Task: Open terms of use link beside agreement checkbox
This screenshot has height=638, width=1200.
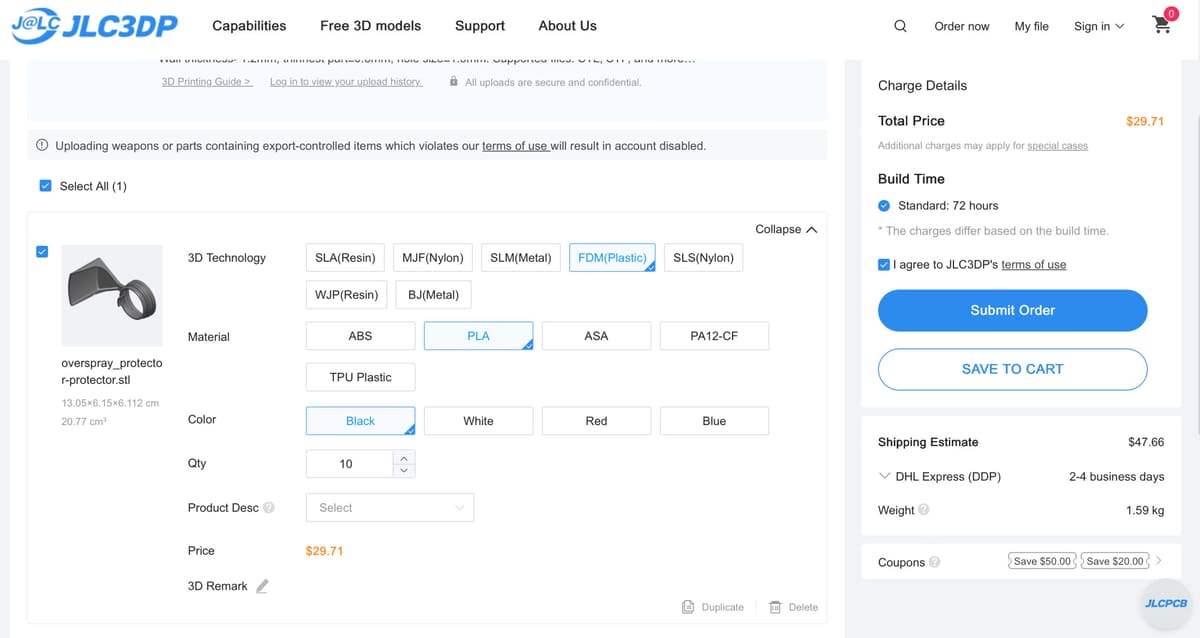Action: pyautogui.click(x=1033, y=265)
